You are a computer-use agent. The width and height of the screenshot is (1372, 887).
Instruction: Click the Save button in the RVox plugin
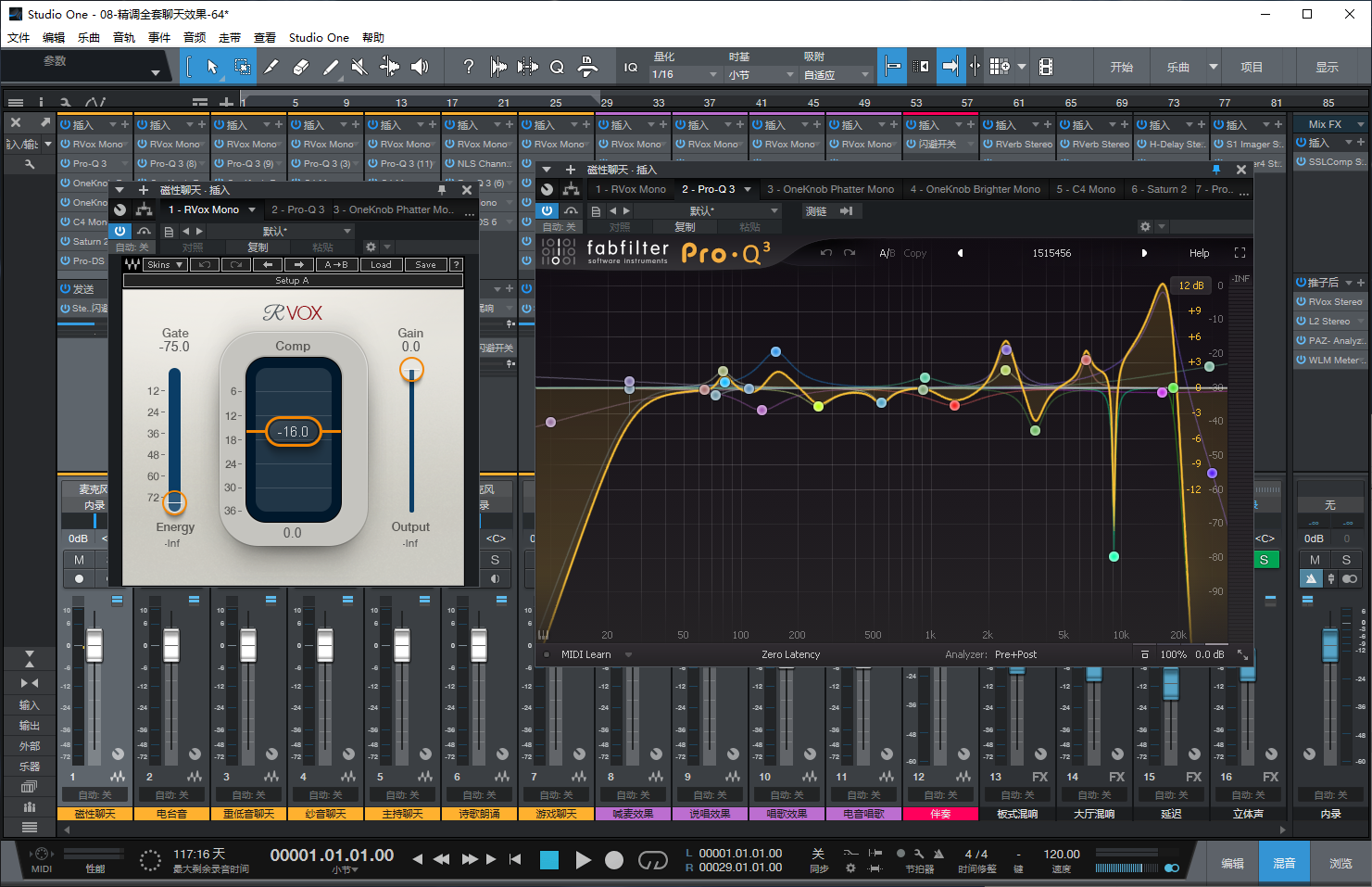tap(425, 264)
